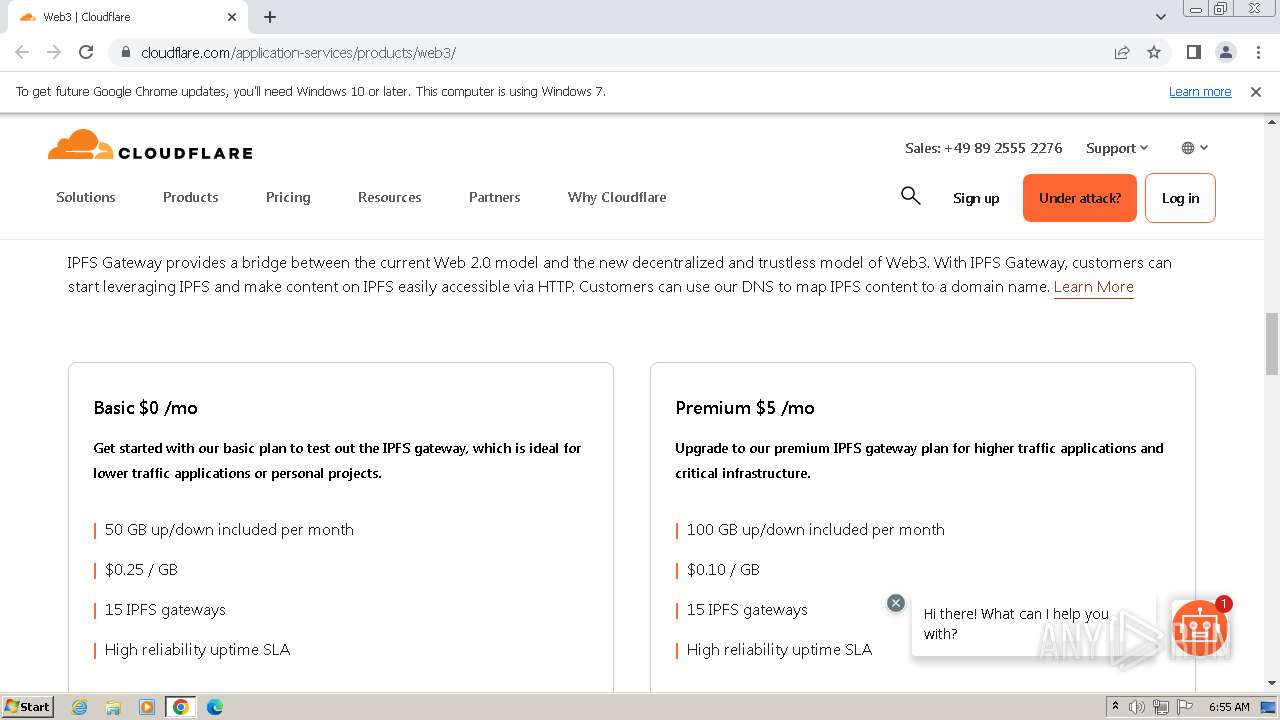Reload the page
The height and width of the screenshot is (720, 1280).
click(x=86, y=52)
